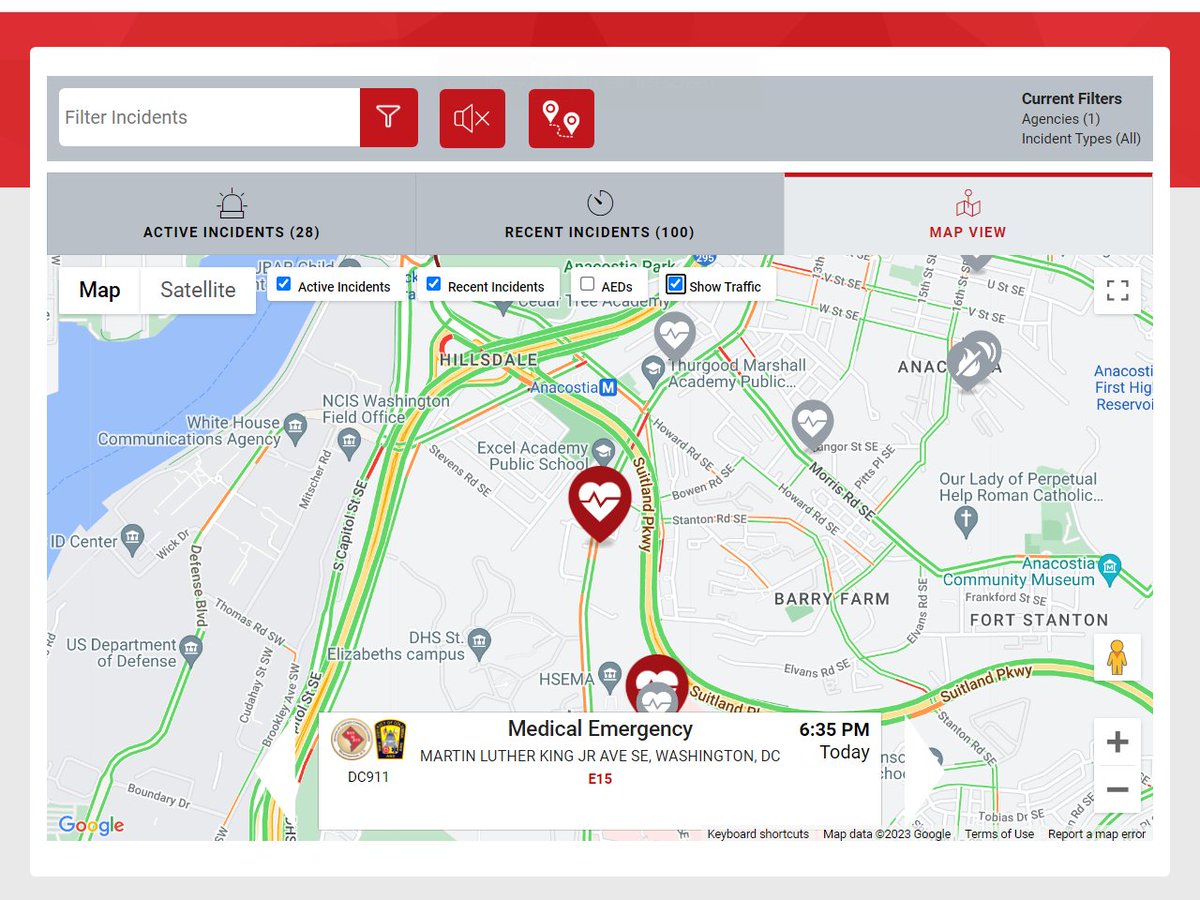Image resolution: width=1200 pixels, height=900 pixels.
Task: Click the 6:35 PM incident time
Action: coord(834,730)
